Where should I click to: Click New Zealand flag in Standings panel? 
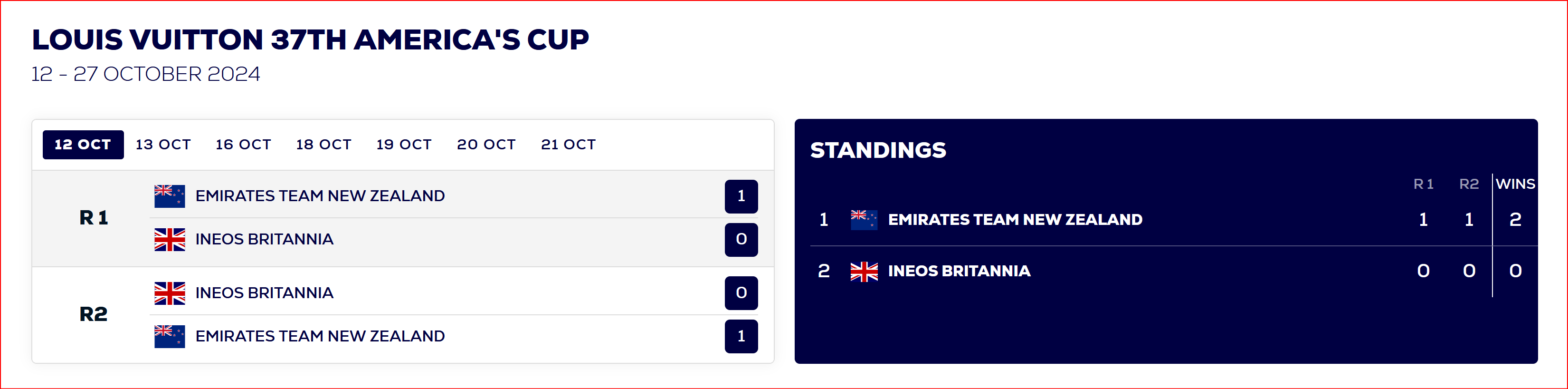(864, 220)
